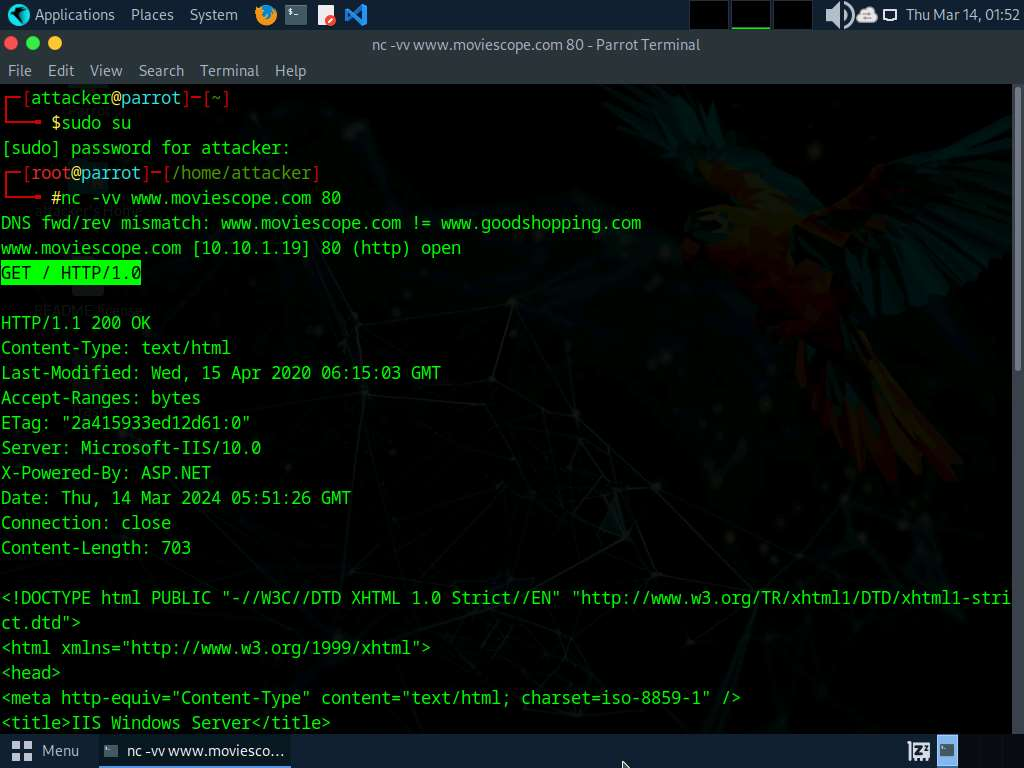Click the date and time clock
The height and width of the screenshot is (768, 1024).
[961, 15]
